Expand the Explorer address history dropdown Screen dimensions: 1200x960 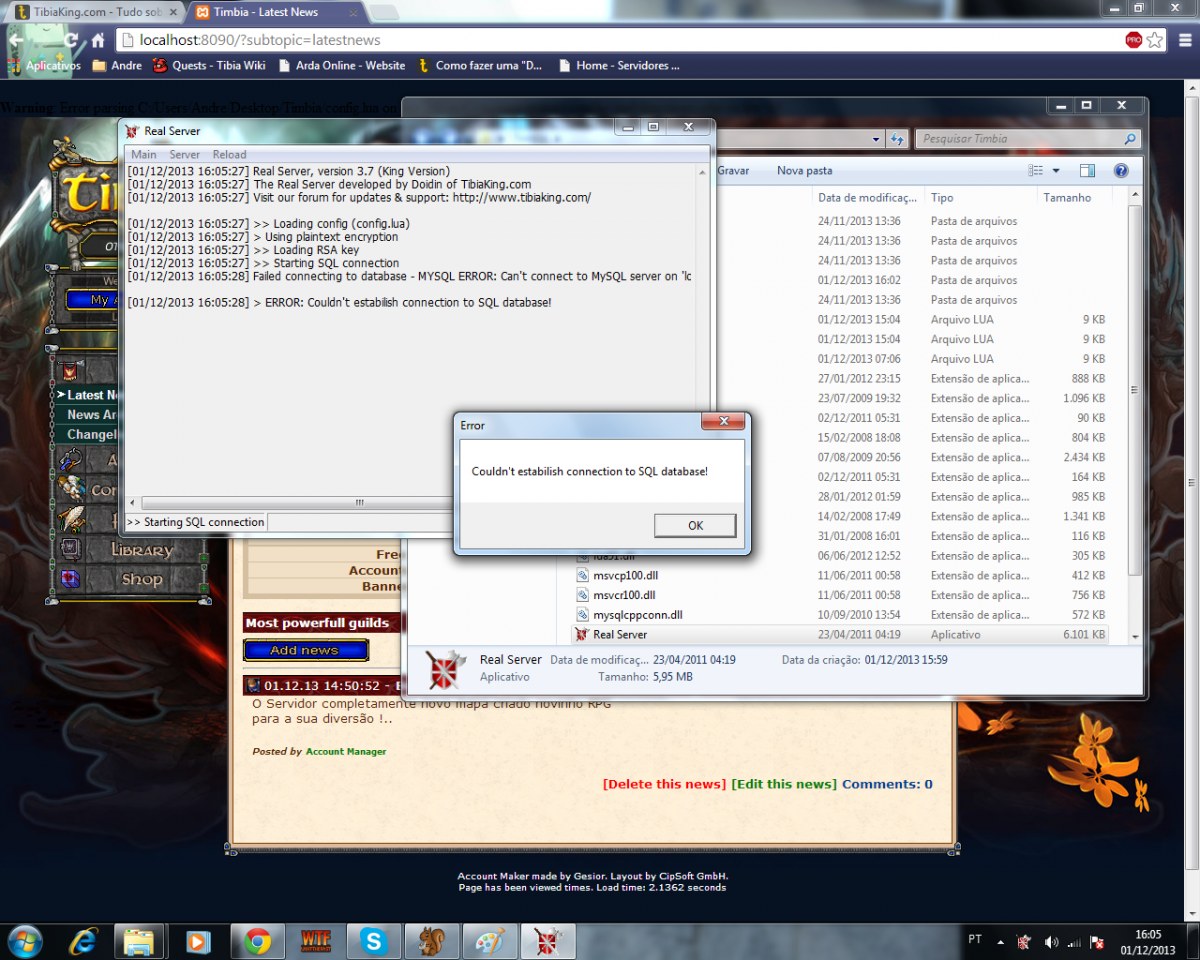click(x=876, y=139)
